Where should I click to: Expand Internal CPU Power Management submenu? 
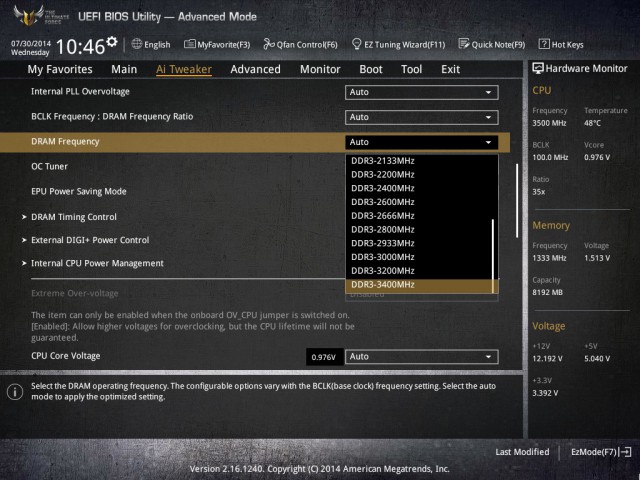click(x=97, y=263)
